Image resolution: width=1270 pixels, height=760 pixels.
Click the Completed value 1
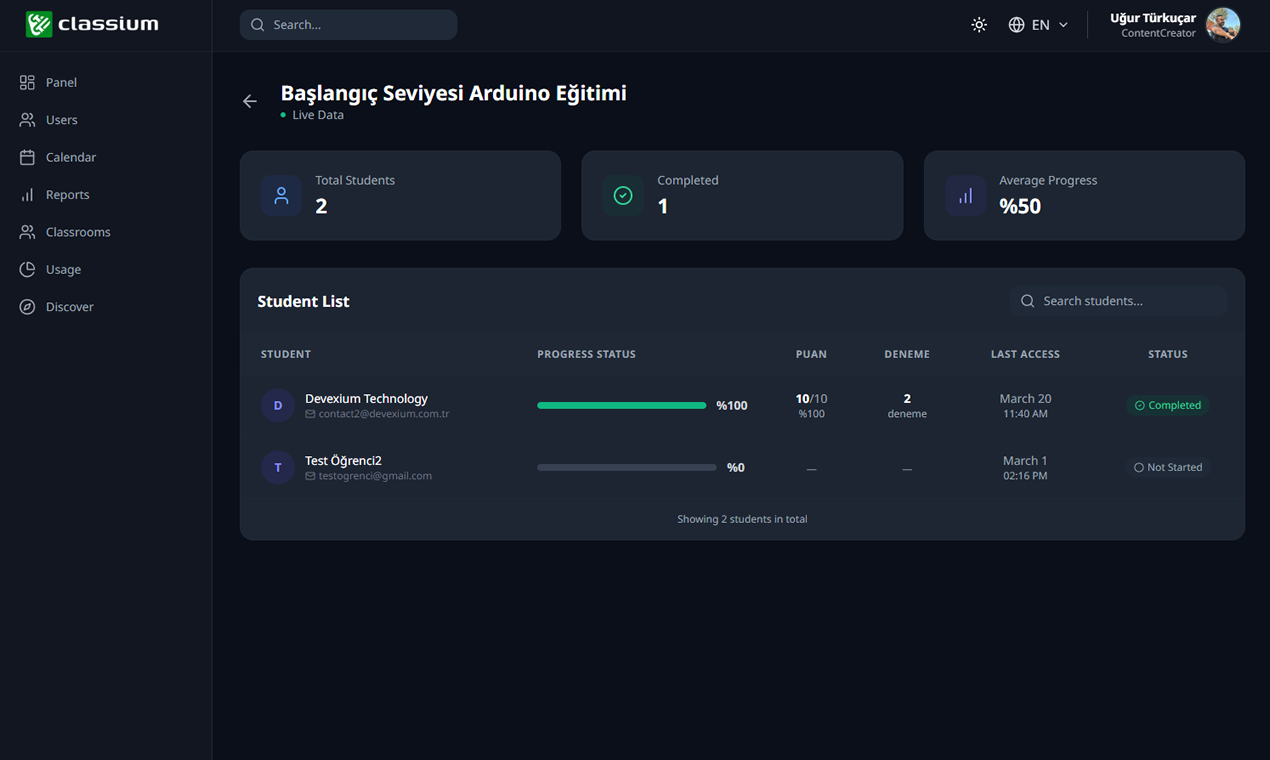pyautogui.click(x=663, y=206)
